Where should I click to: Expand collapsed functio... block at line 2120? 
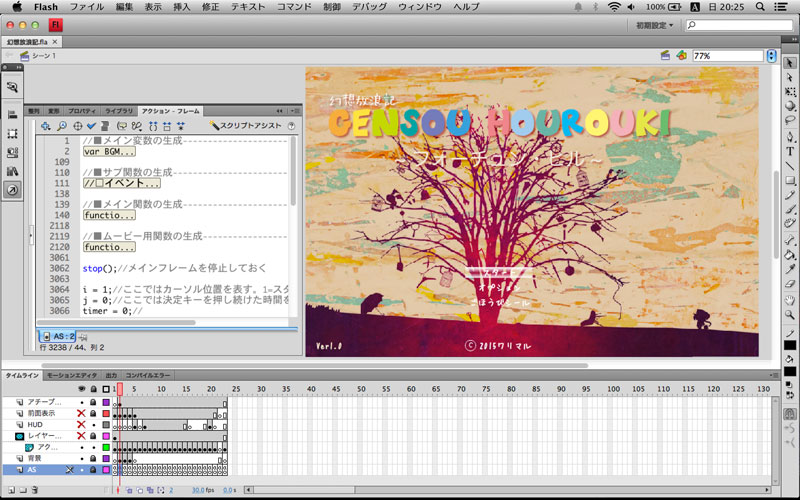[x=109, y=247]
